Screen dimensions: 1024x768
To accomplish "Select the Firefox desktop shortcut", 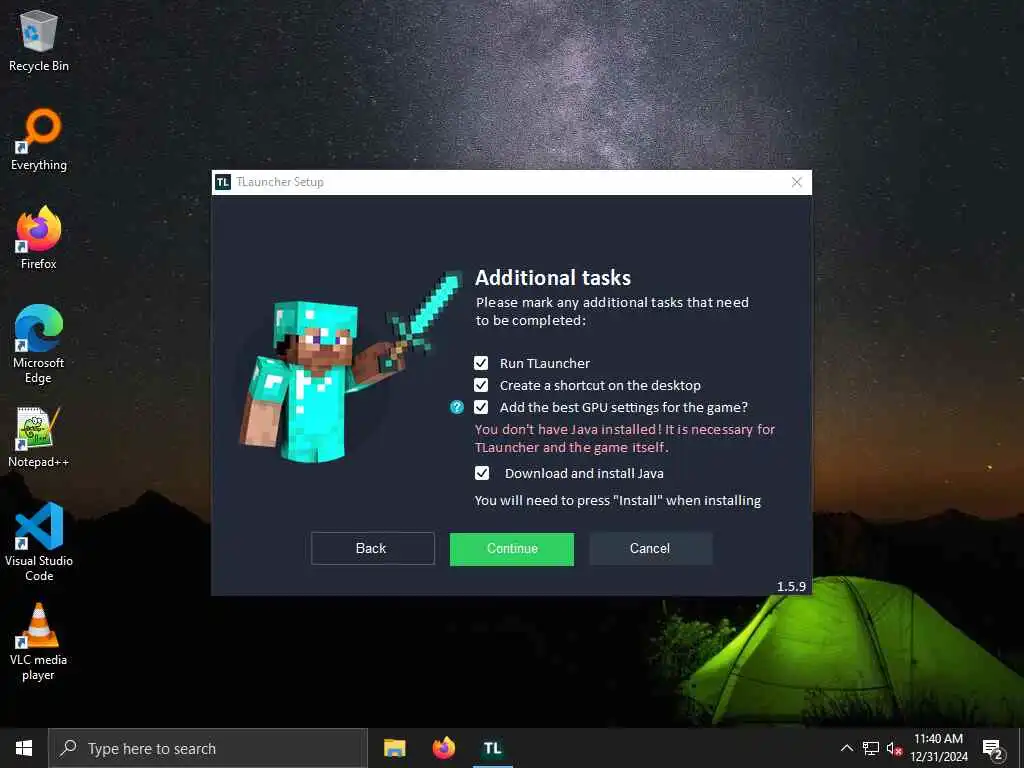I will pyautogui.click(x=39, y=238).
